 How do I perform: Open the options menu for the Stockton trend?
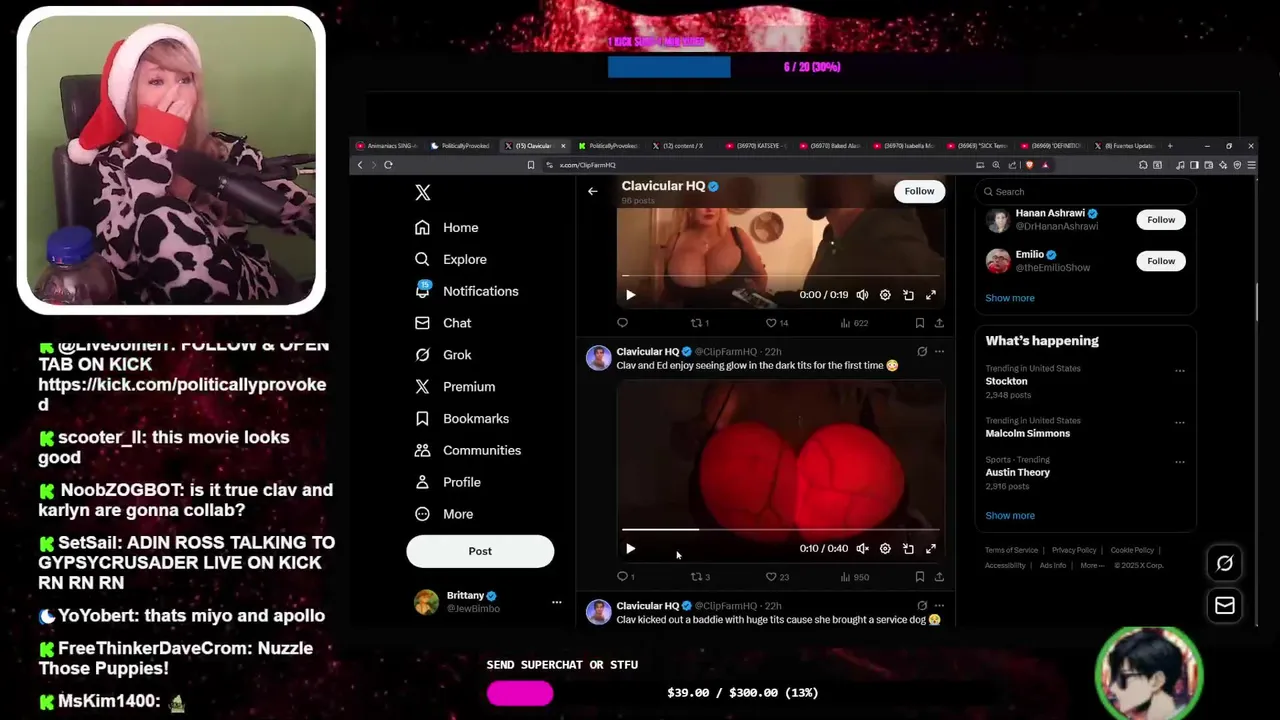click(x=1180, y=371)
